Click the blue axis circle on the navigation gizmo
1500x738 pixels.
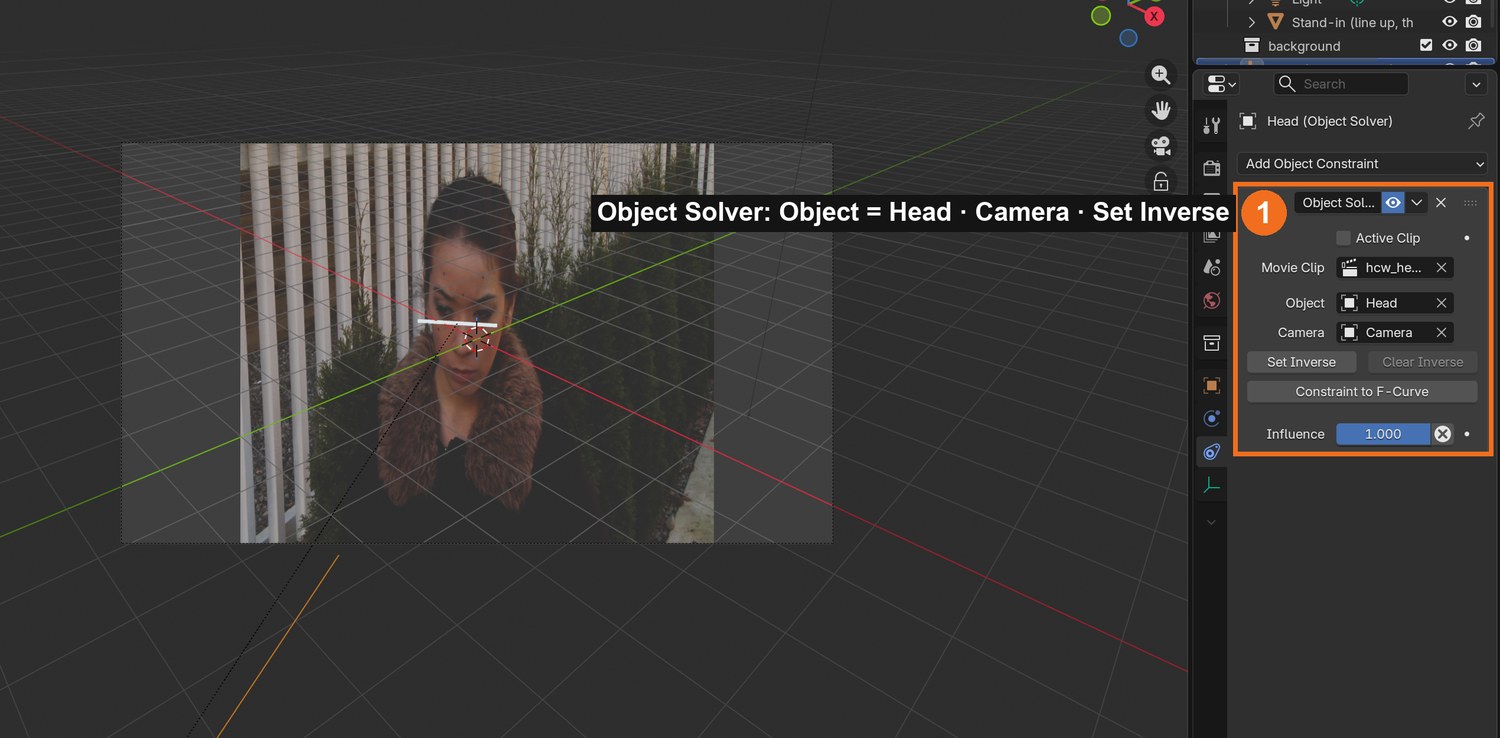point(1128,38)
